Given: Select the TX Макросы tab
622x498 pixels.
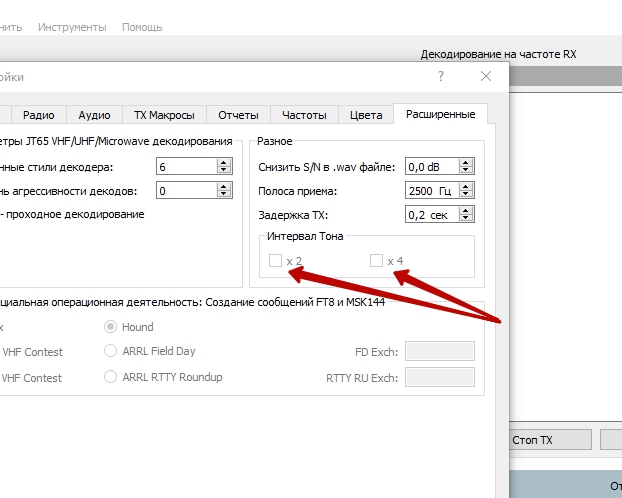Looking at the screenshot, I should [x=164, y=115].
